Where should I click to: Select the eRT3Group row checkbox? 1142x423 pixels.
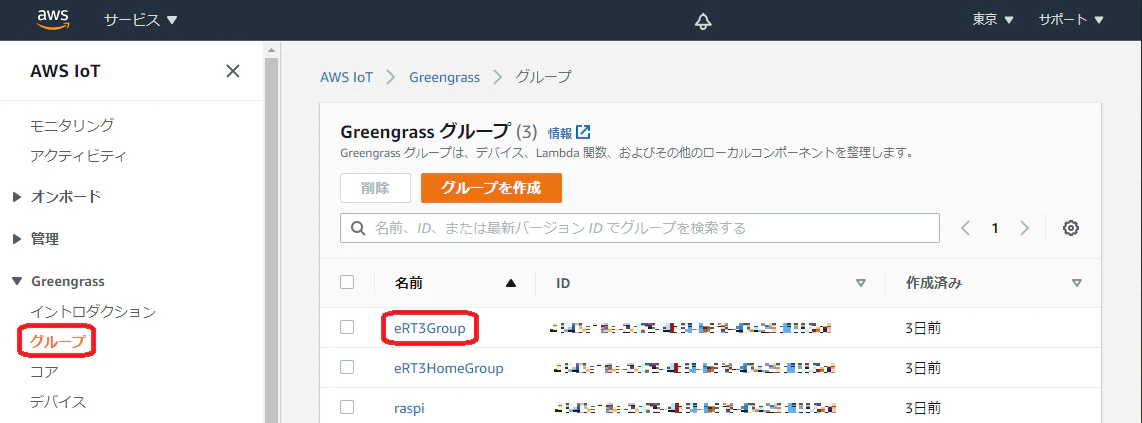point(347,328)
